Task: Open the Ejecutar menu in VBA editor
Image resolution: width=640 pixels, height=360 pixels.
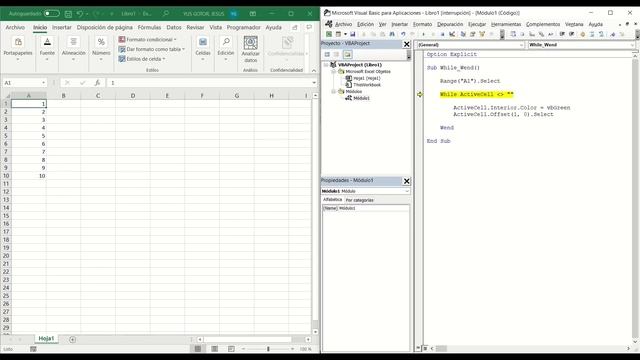Action: pos(477,24)
